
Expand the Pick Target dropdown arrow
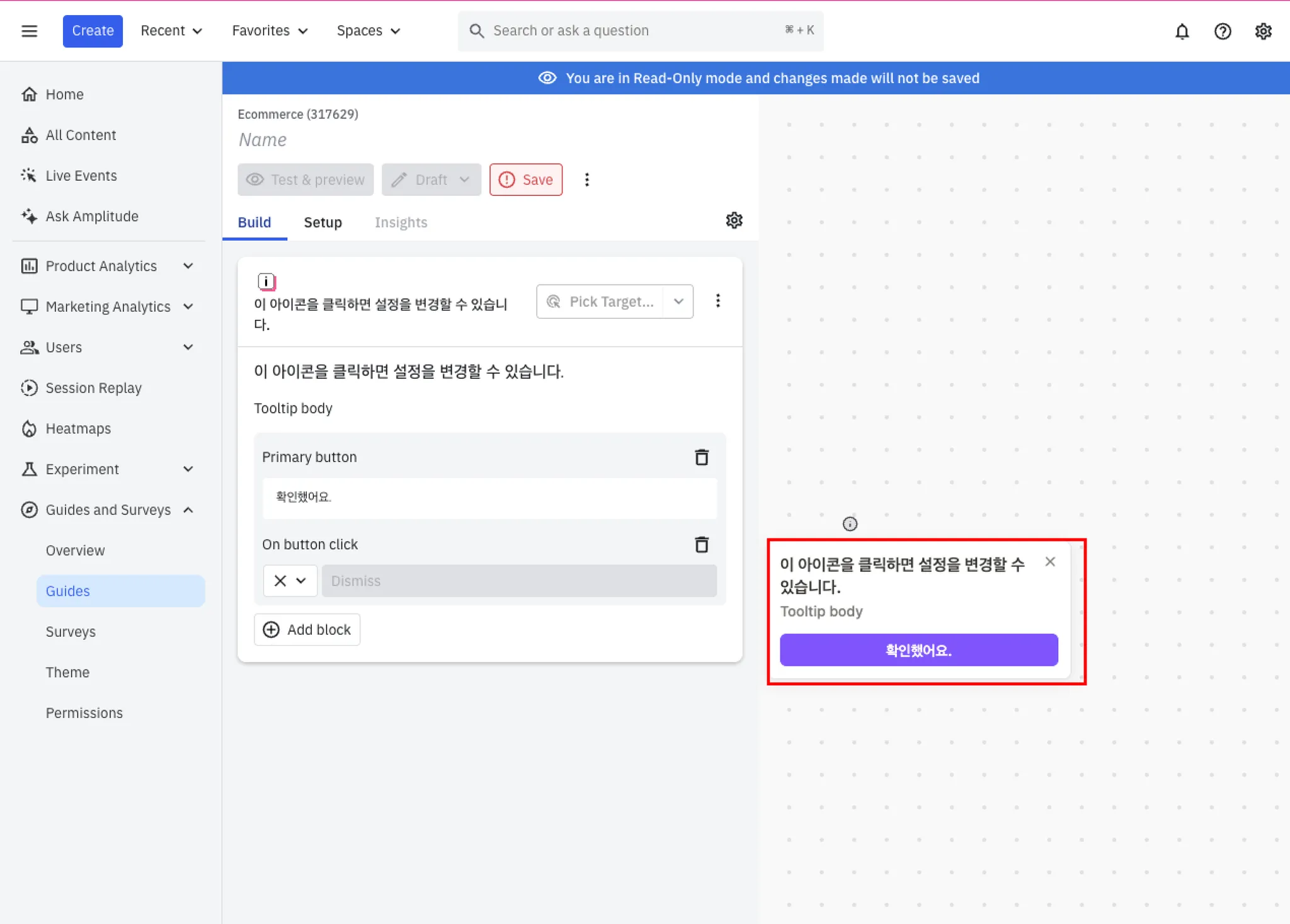pos(678,302)
